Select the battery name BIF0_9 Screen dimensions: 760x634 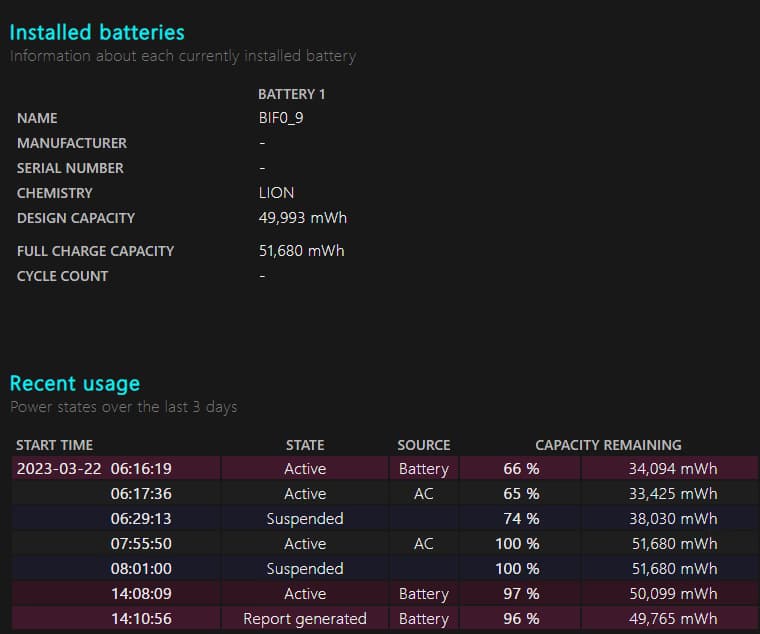pyautogui.click(x=283, y=118)
